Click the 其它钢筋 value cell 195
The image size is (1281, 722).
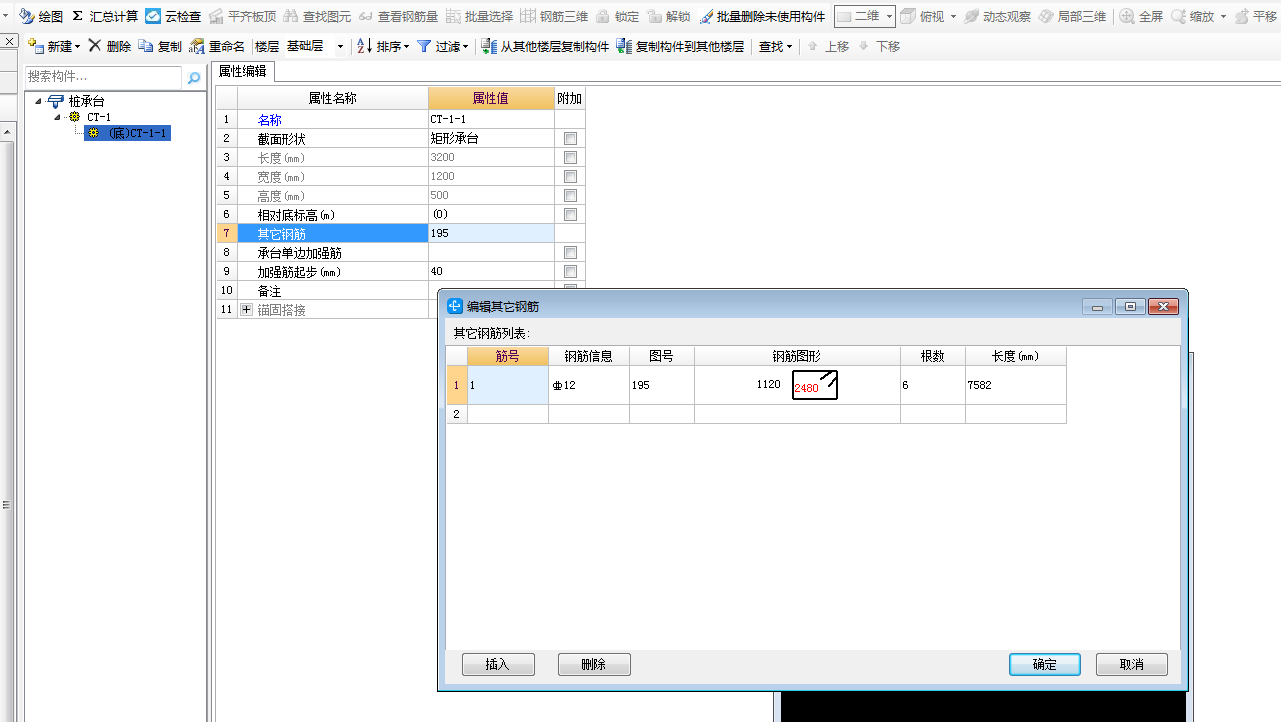[491, 233]
